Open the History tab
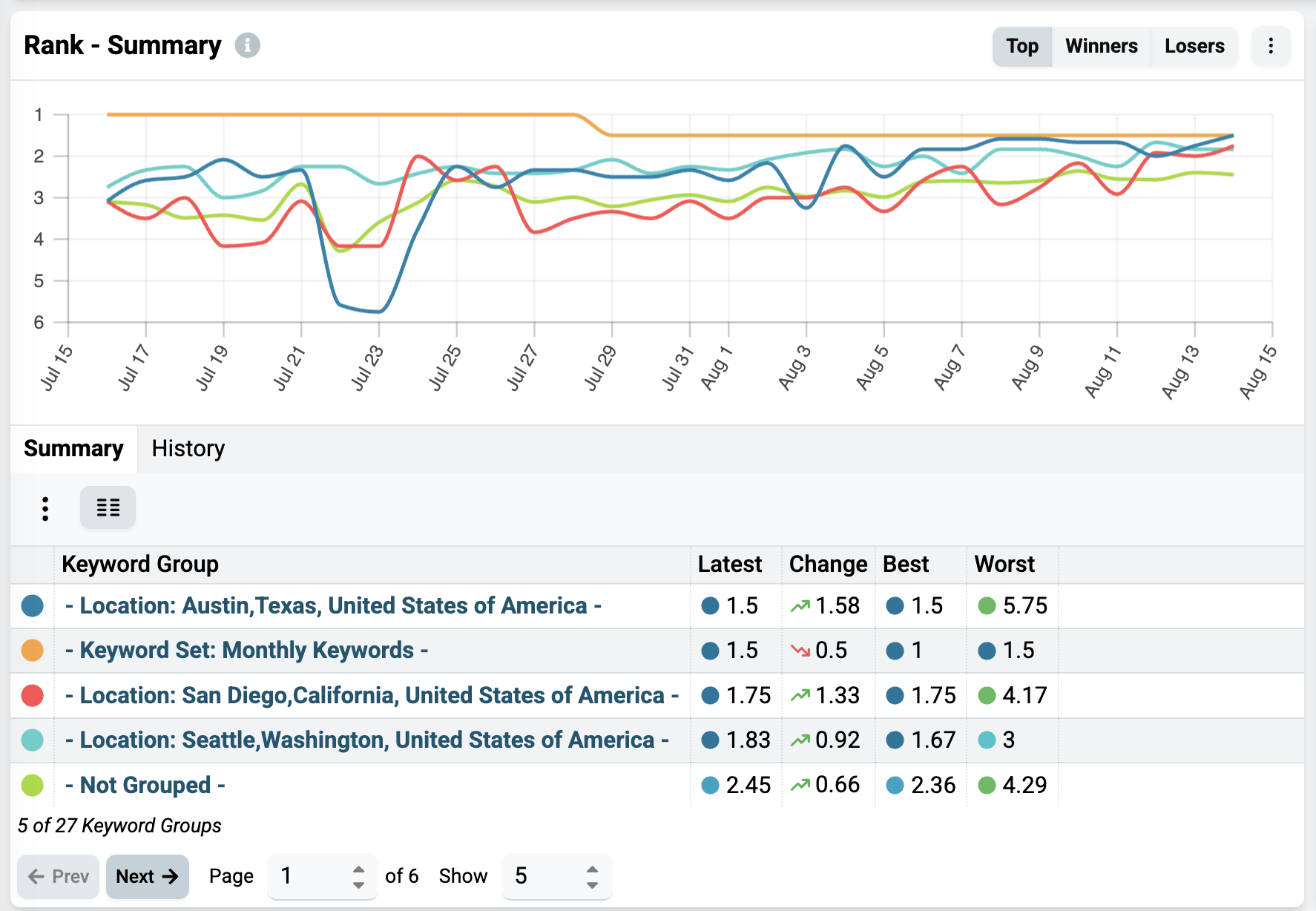 click(x=188, y=449)
